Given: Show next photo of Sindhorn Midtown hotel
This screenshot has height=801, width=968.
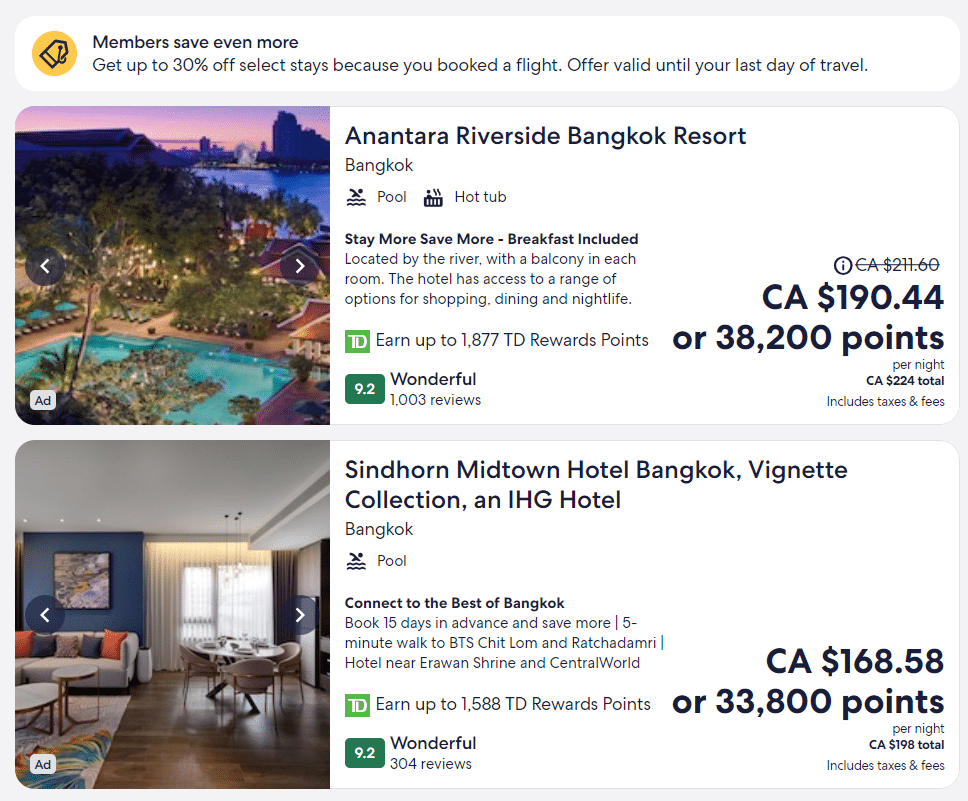Looking at the screenshot, I should coord(299,615).
